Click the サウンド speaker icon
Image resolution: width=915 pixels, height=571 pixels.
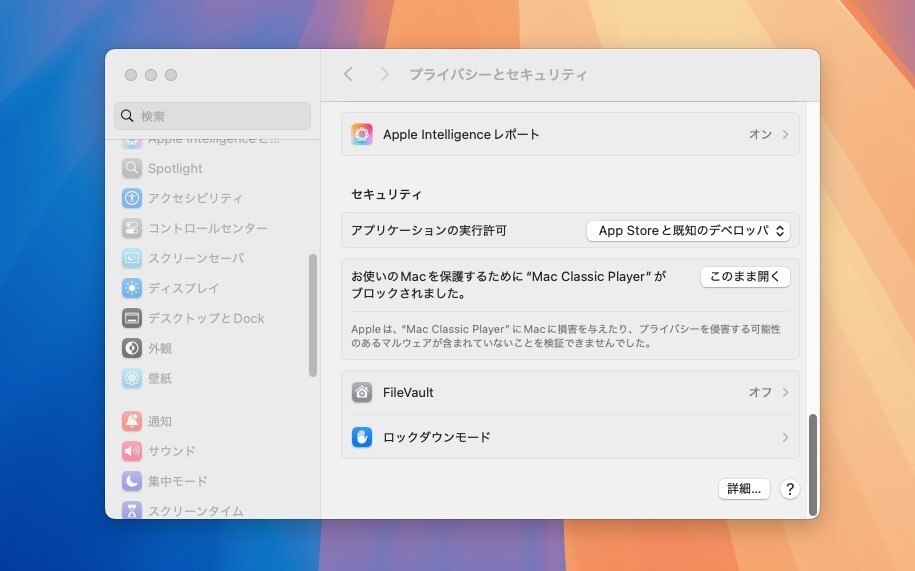[x=132, y=451]
